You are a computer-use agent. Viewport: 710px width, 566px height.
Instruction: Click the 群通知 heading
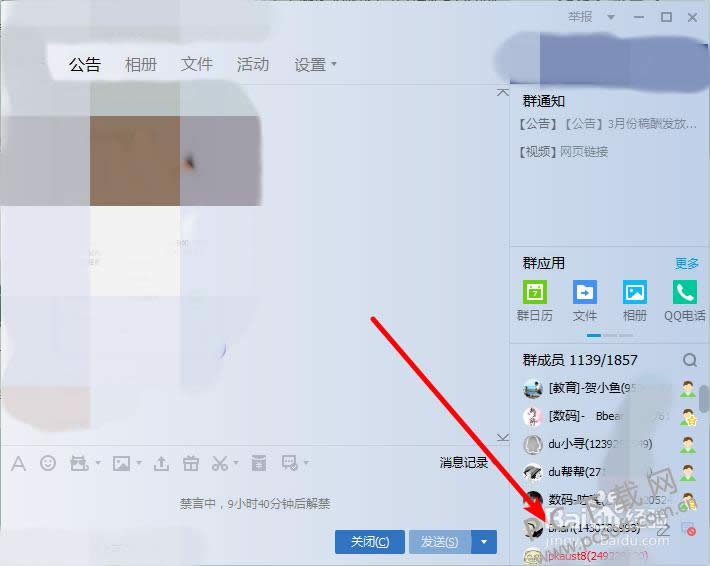(x=543, y=101)
